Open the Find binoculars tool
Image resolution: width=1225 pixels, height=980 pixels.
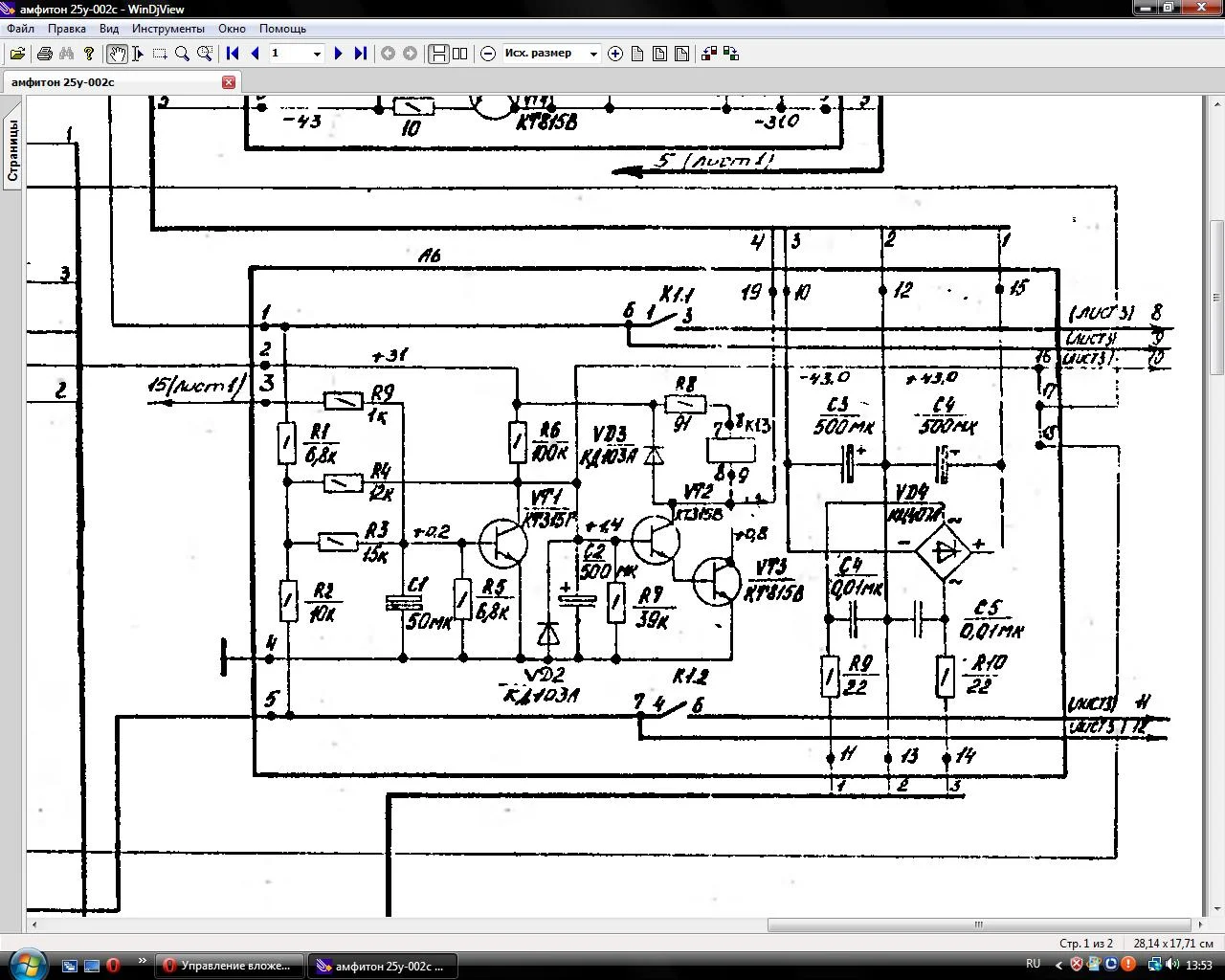pos(66,54)
